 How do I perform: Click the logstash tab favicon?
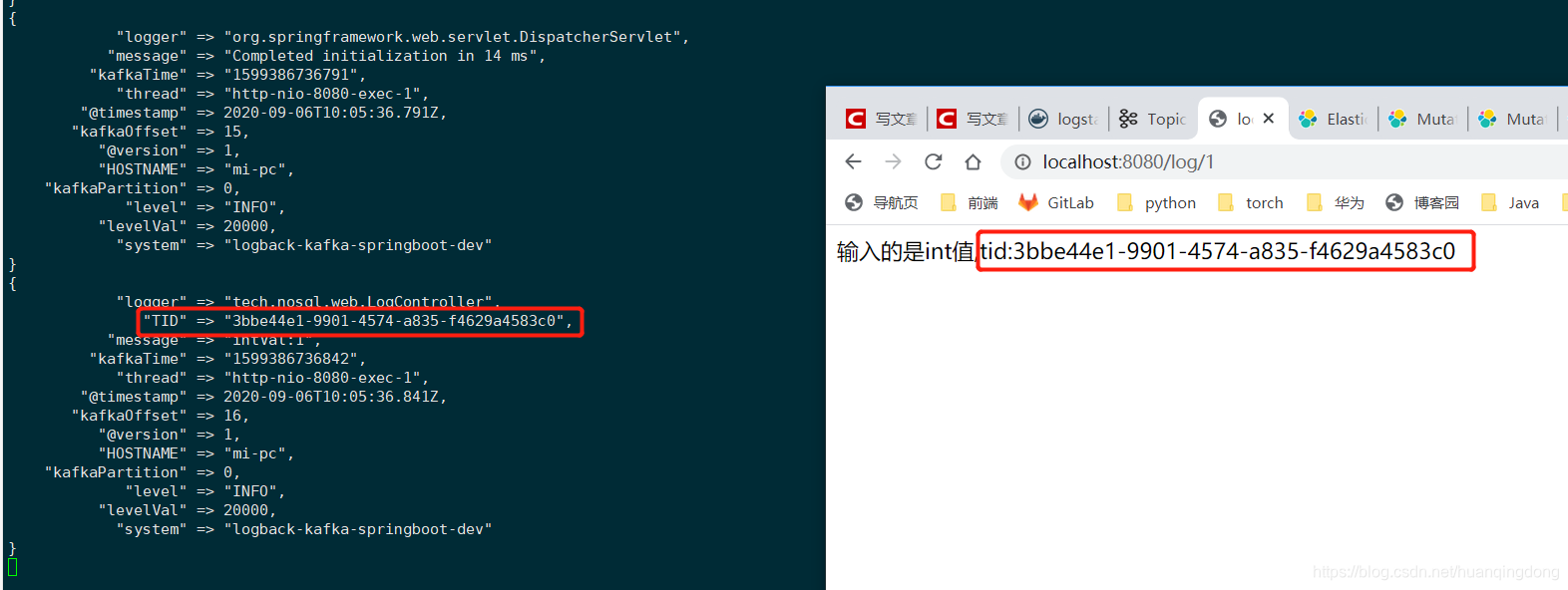[x=1038, y=119]
